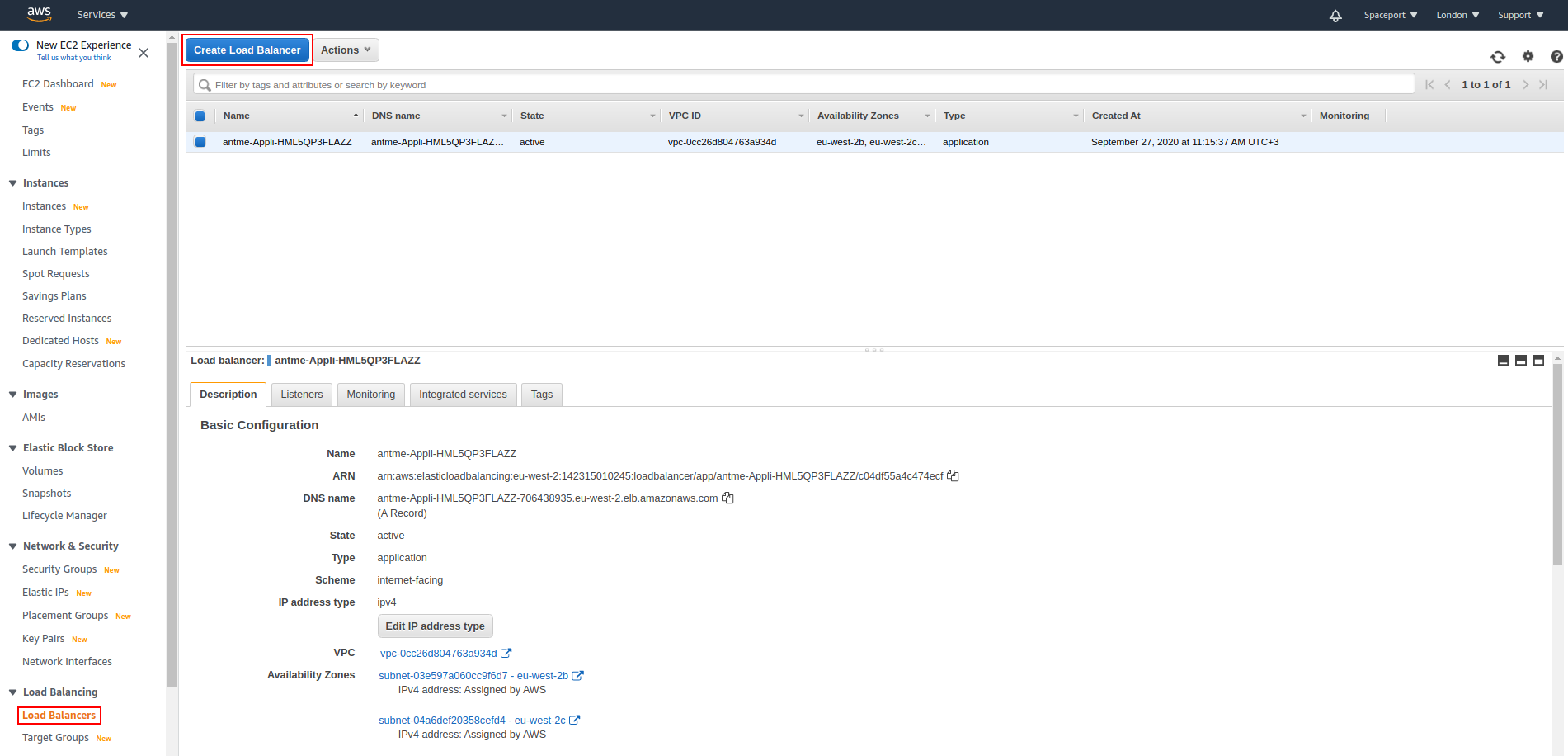Open the London region dropdown
The width and height of the screenshot is (1568, 756).
1457,15
